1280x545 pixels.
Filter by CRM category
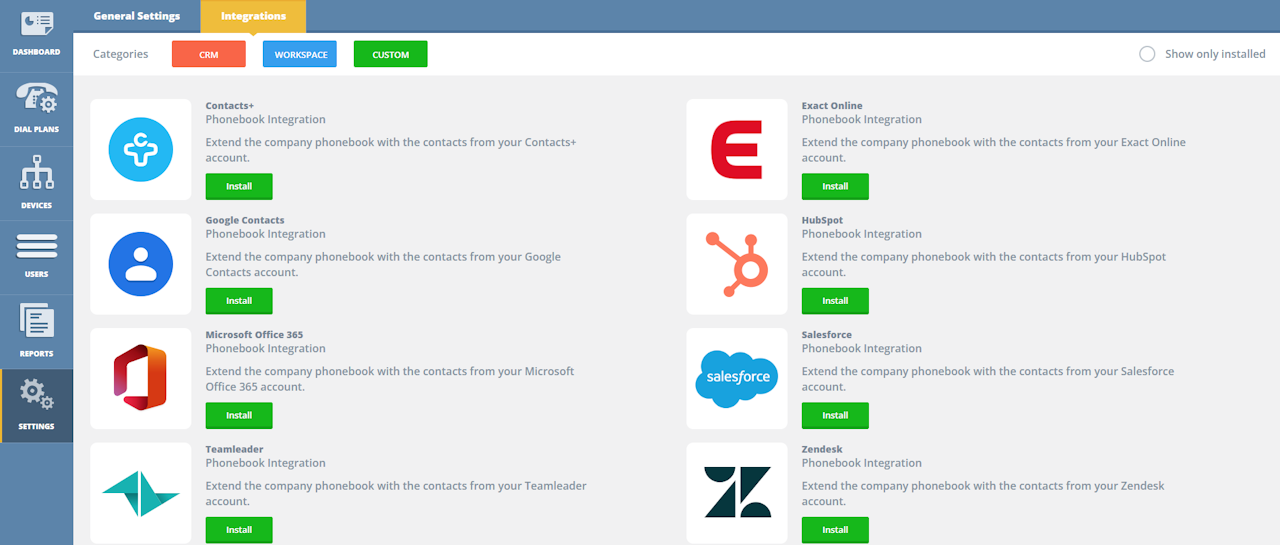coord(209,54)
